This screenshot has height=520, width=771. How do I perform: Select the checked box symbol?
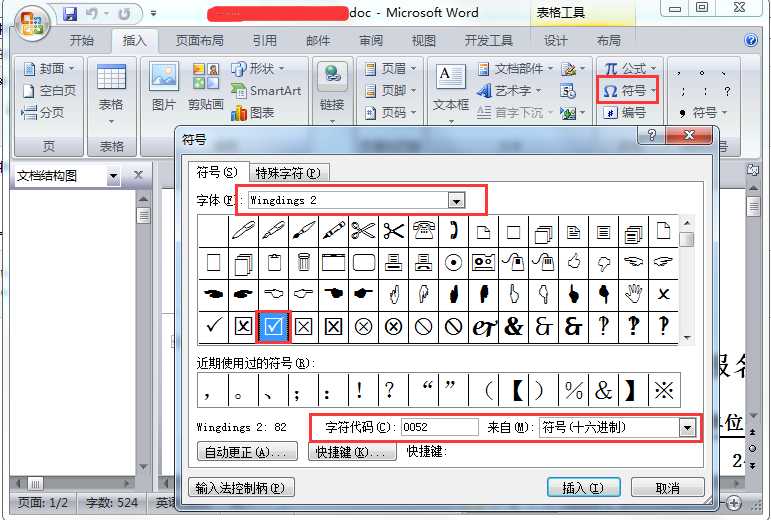click(273, 326)
